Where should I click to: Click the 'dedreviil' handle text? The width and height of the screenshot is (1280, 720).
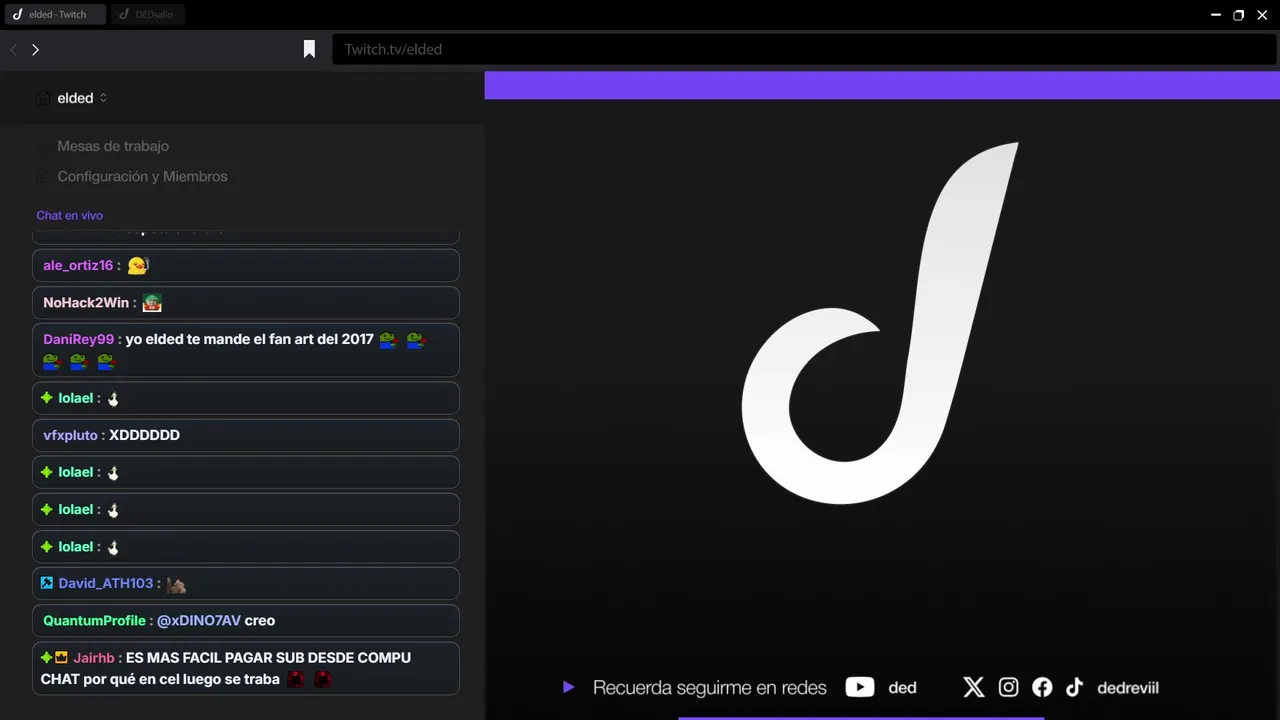(x=1128, y=688)
